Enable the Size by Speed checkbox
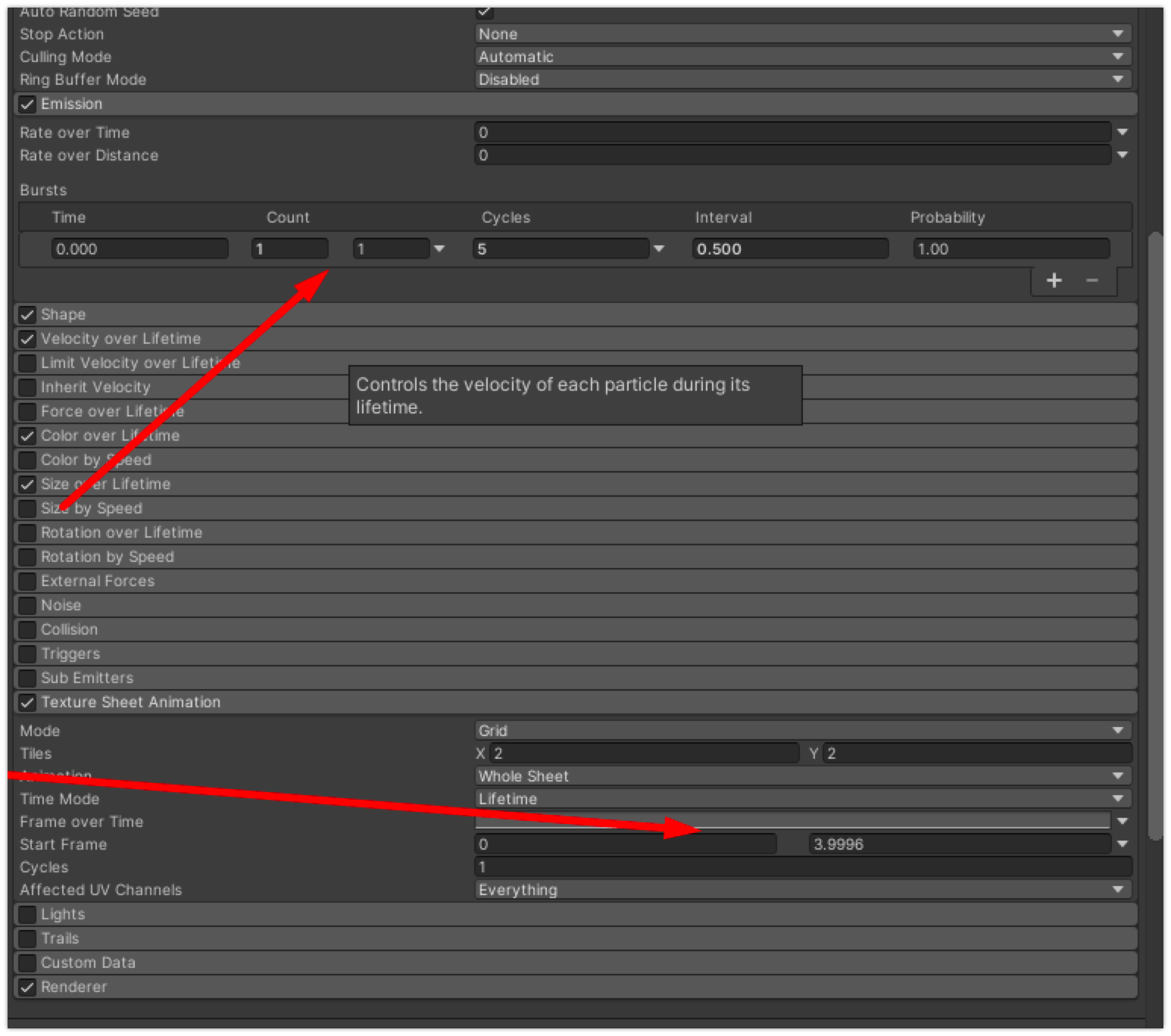The height and width of the screenshot is (1036, 1171). pyautogui.click(x=27, y=509)
